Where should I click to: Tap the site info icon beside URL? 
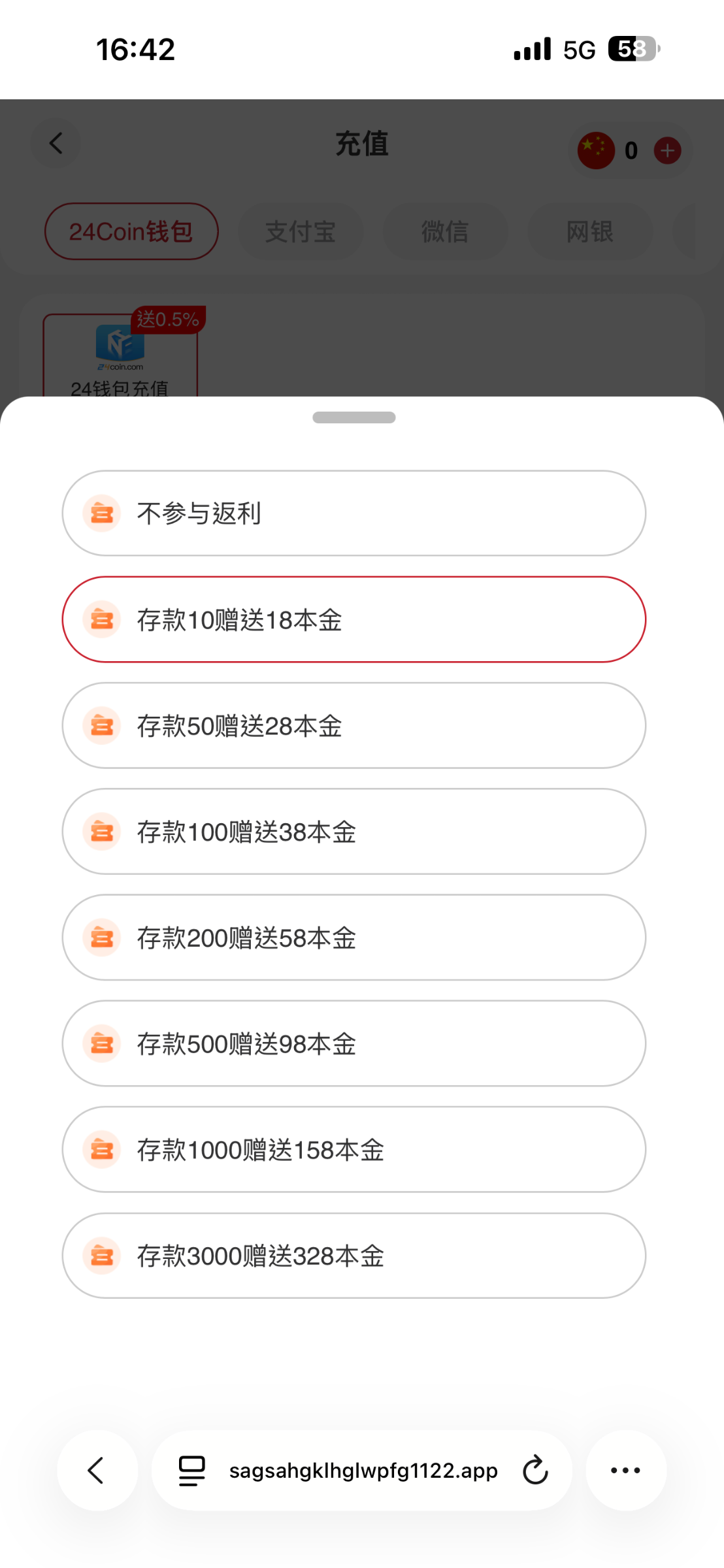192,1471
